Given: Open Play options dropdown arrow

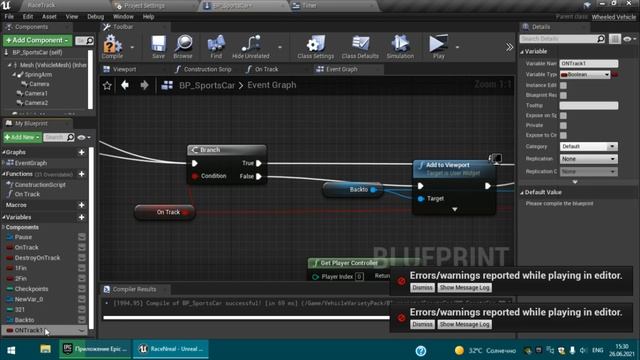Looking at the screenshot, I should [x=457, y=47].
